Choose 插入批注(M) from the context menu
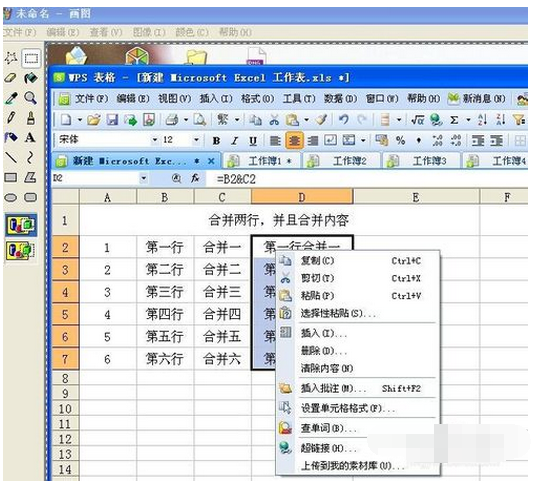This screenshot has height=487, width=538. pyautogui.click(x=358, y=389)
